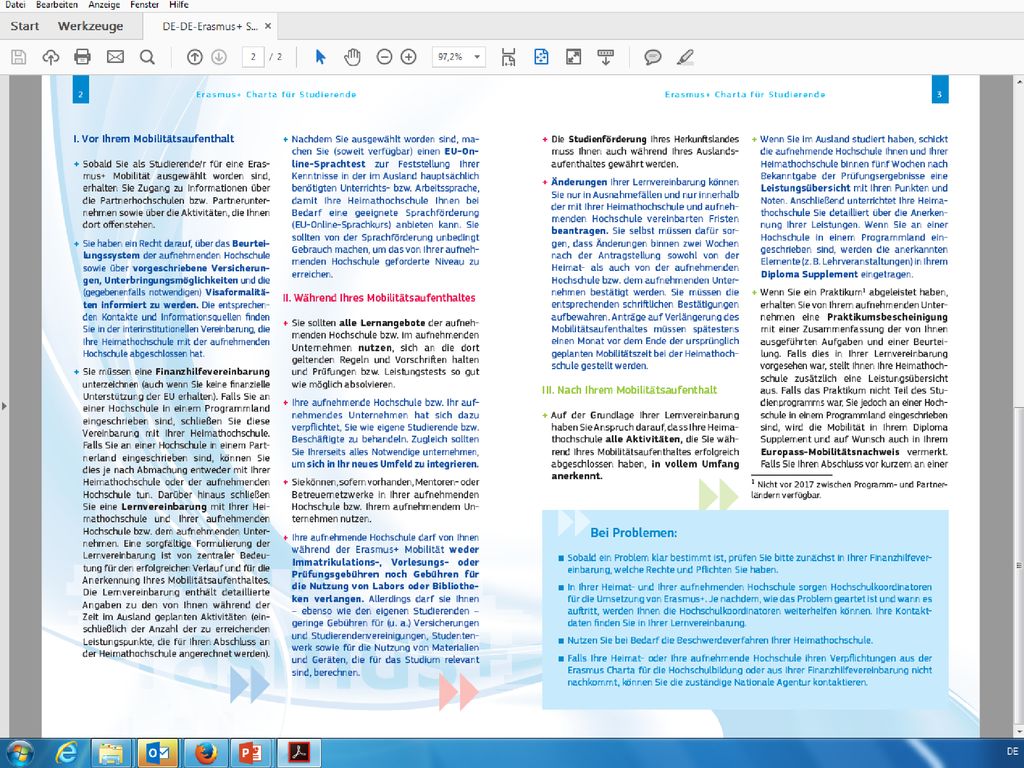Click heading "II. Während Ihres Mobilitätsaufenthaltes"
The height and width of the screenshot is (768, 1024).
tap(379, 298)
